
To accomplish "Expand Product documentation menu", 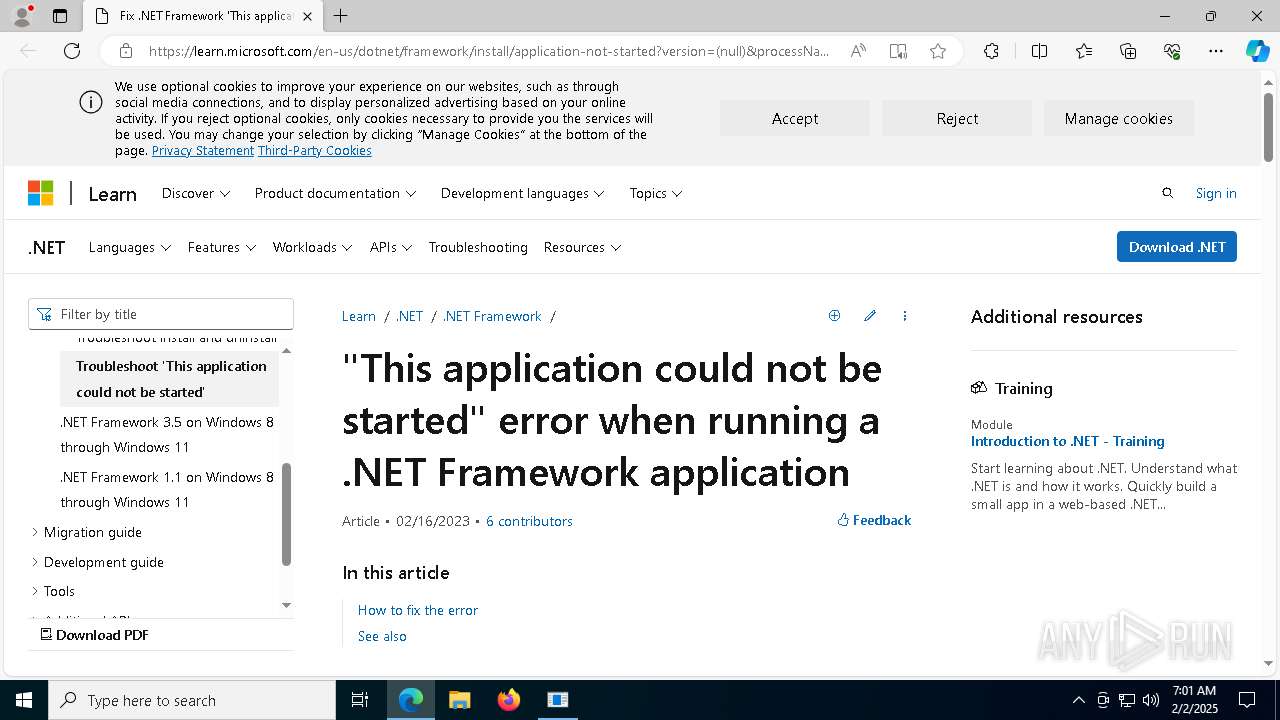I will [335, 193].
